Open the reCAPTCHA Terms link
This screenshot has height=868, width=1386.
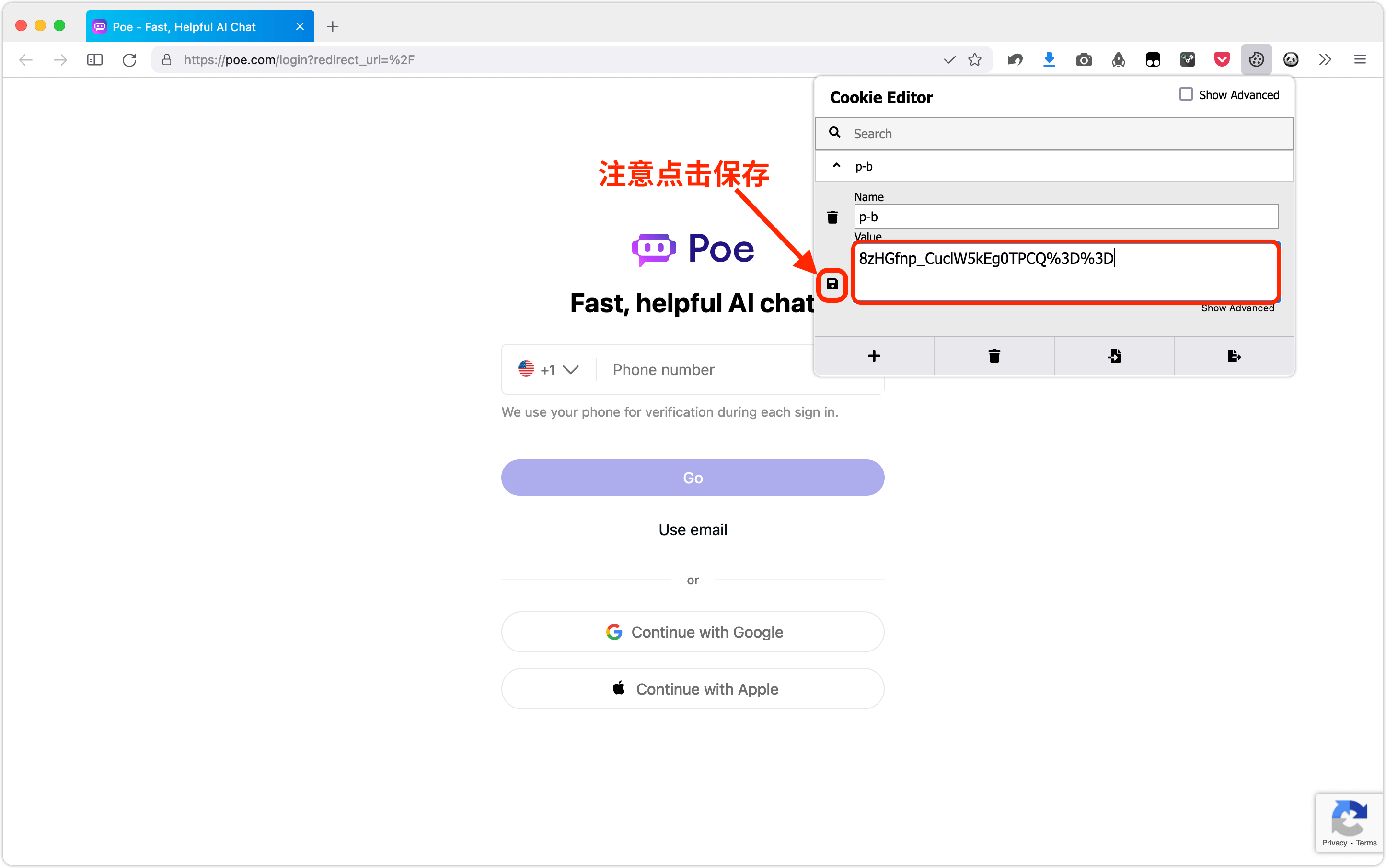1366,843
